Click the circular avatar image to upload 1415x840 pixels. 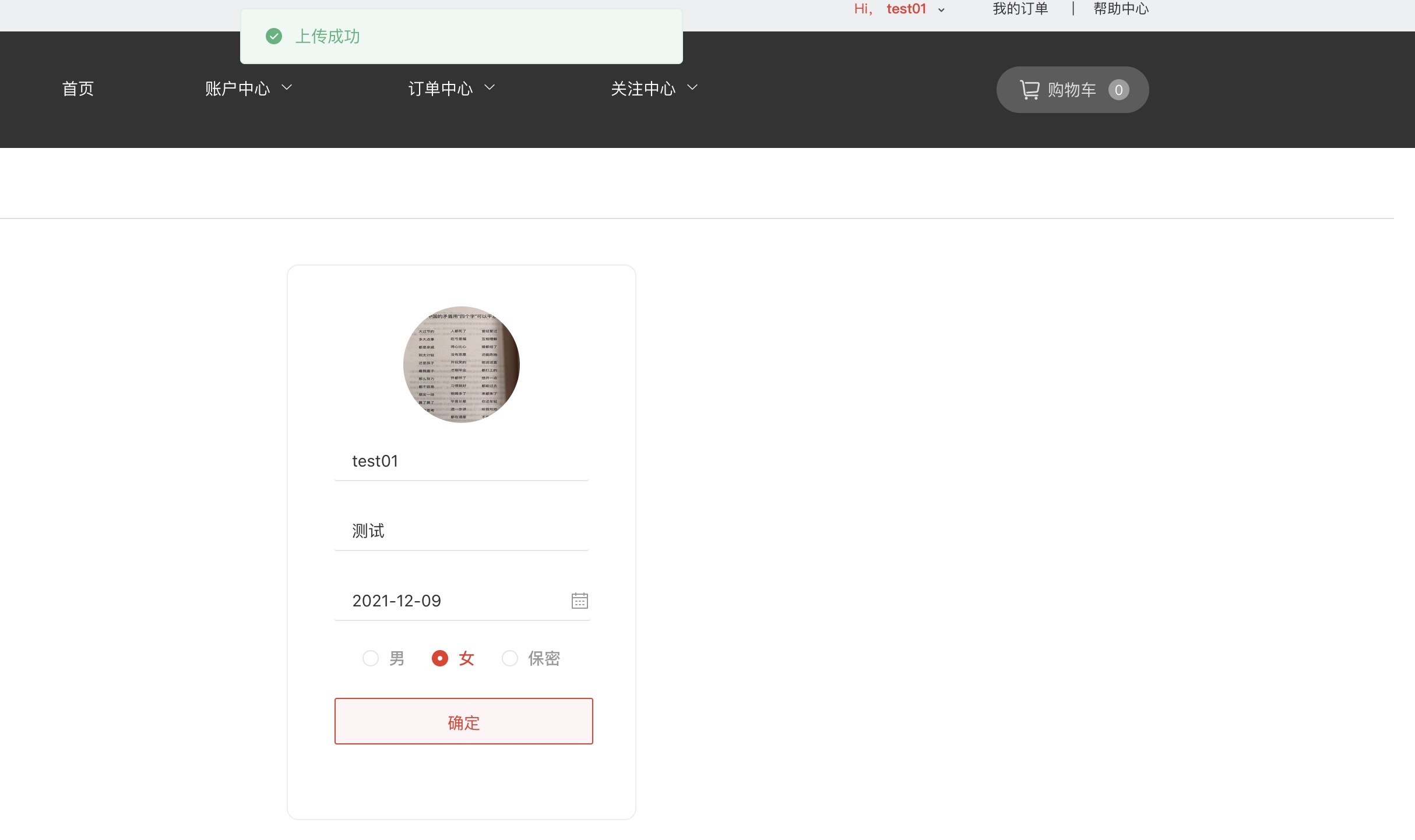(461, 365)
